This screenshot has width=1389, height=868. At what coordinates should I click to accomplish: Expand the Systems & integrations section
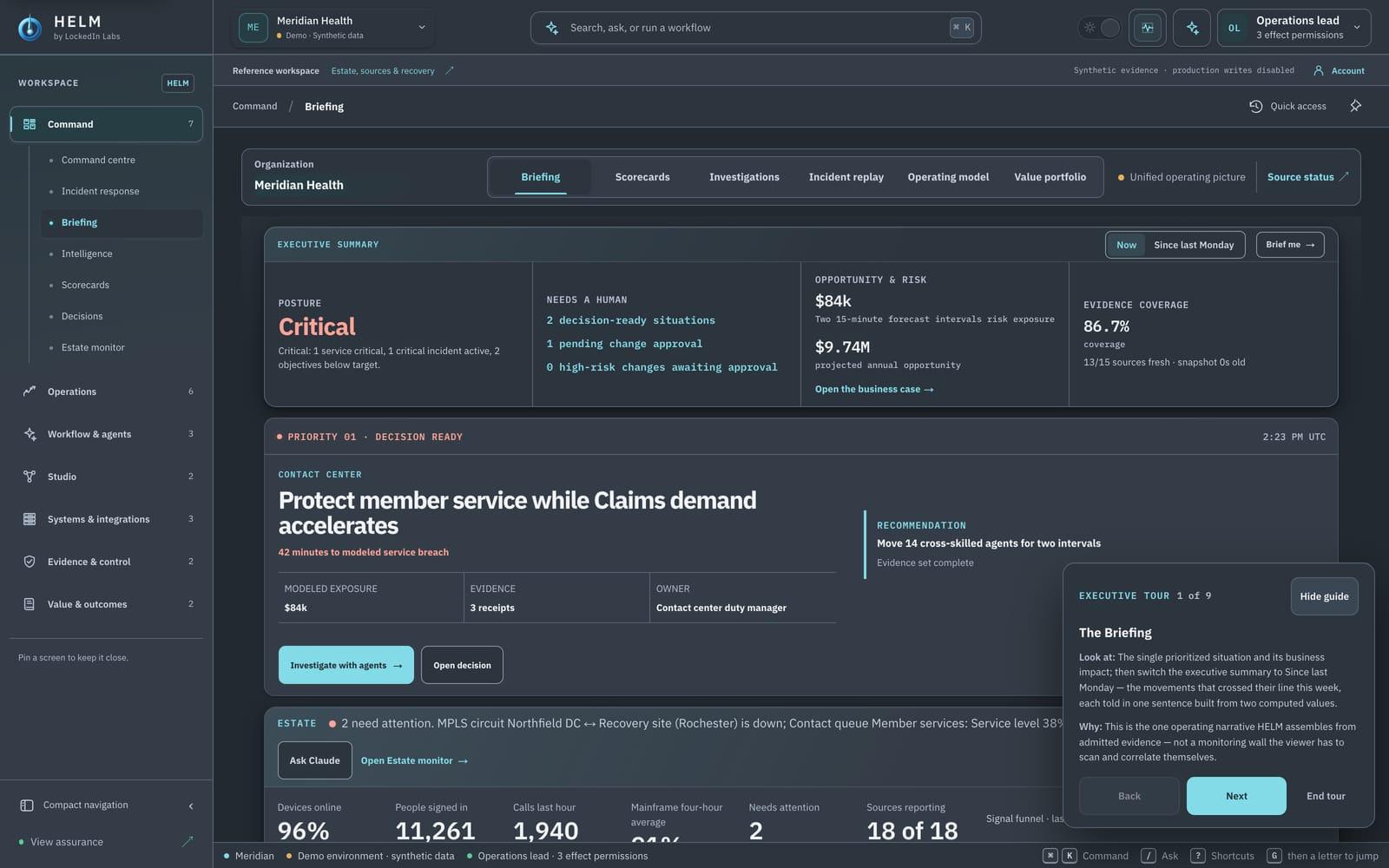pyautogui.click(x=106, y=519)
